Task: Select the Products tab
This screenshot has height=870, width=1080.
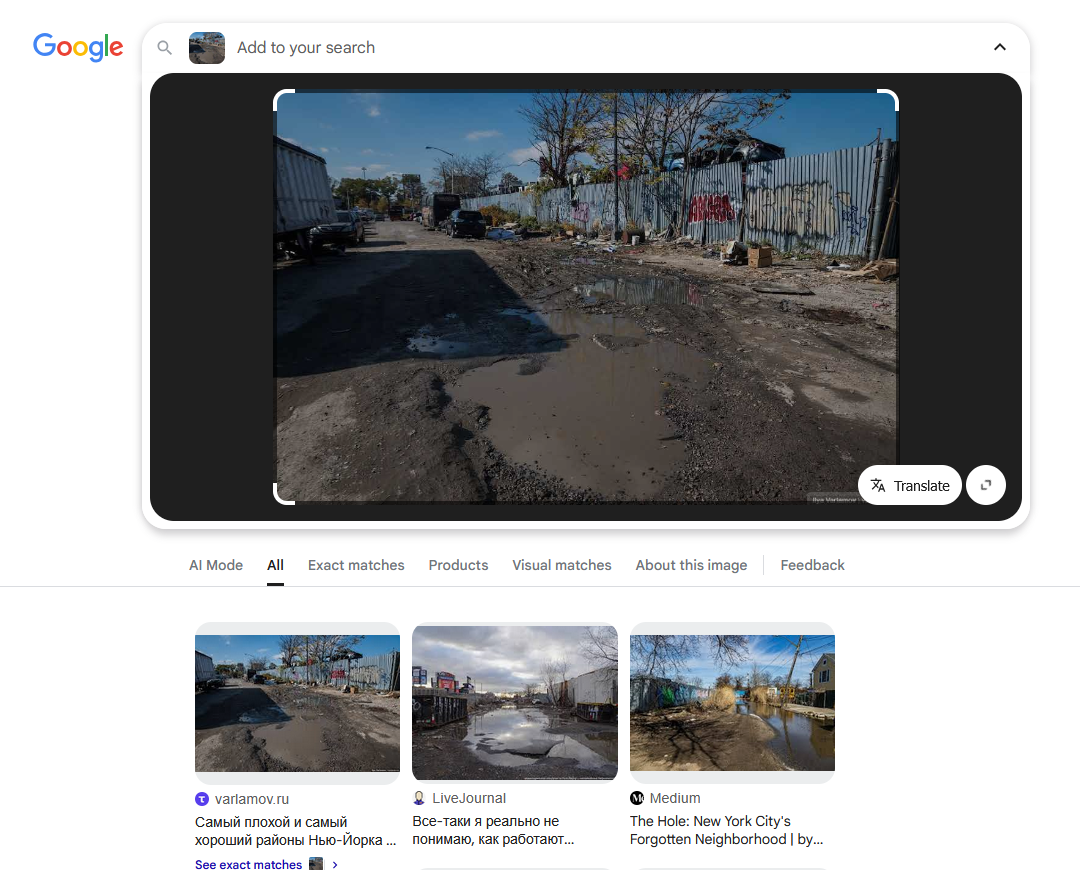Action: pos(458,565)
